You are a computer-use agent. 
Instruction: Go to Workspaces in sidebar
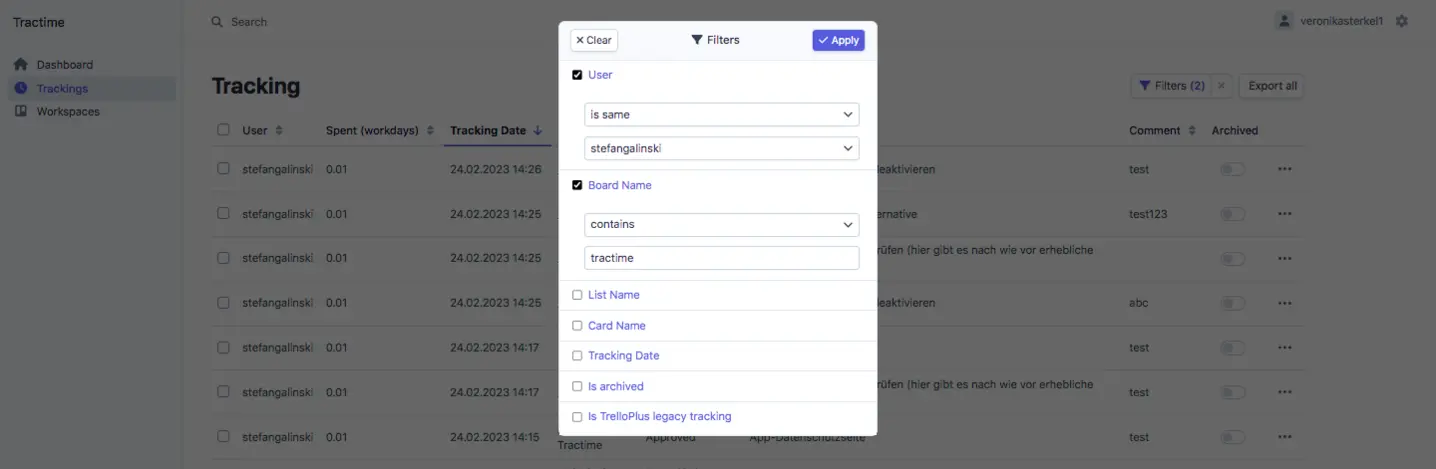click(x=68, y=112)
